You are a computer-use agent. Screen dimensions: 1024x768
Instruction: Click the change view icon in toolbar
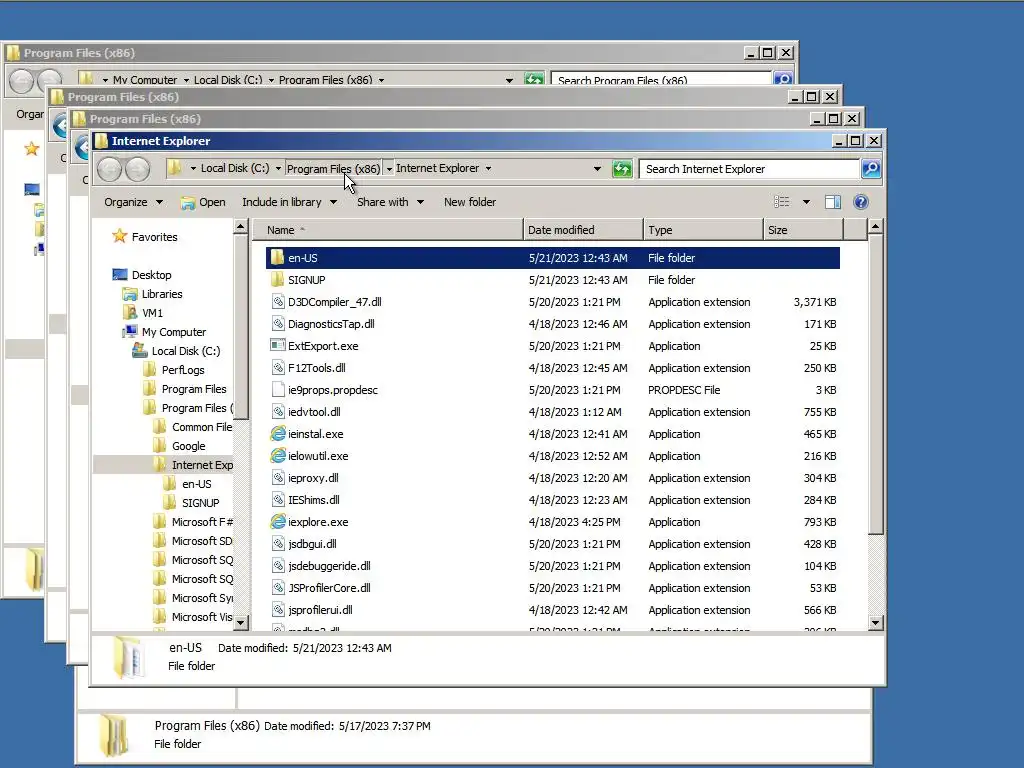pos(782,202)
